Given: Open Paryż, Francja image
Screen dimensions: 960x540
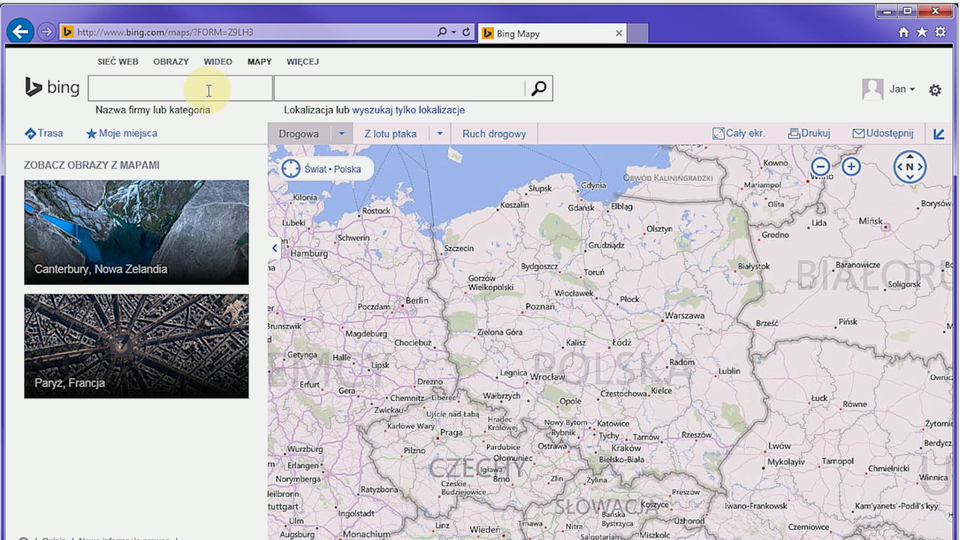Looking at the screenshot, I should click(137, 346).
